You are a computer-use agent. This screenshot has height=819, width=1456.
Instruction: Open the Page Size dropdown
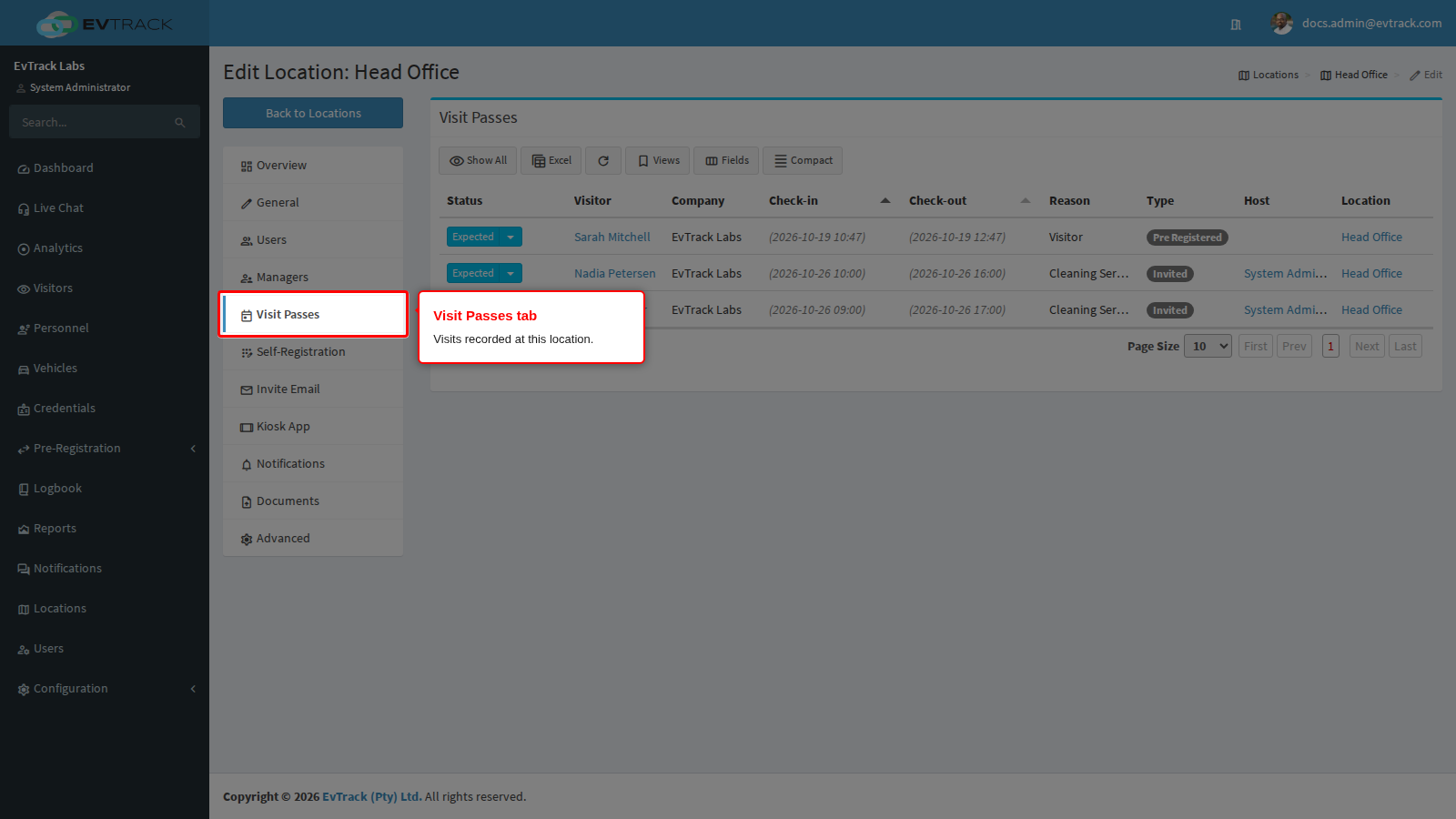pyautogui.click(x=1208, y=347)
